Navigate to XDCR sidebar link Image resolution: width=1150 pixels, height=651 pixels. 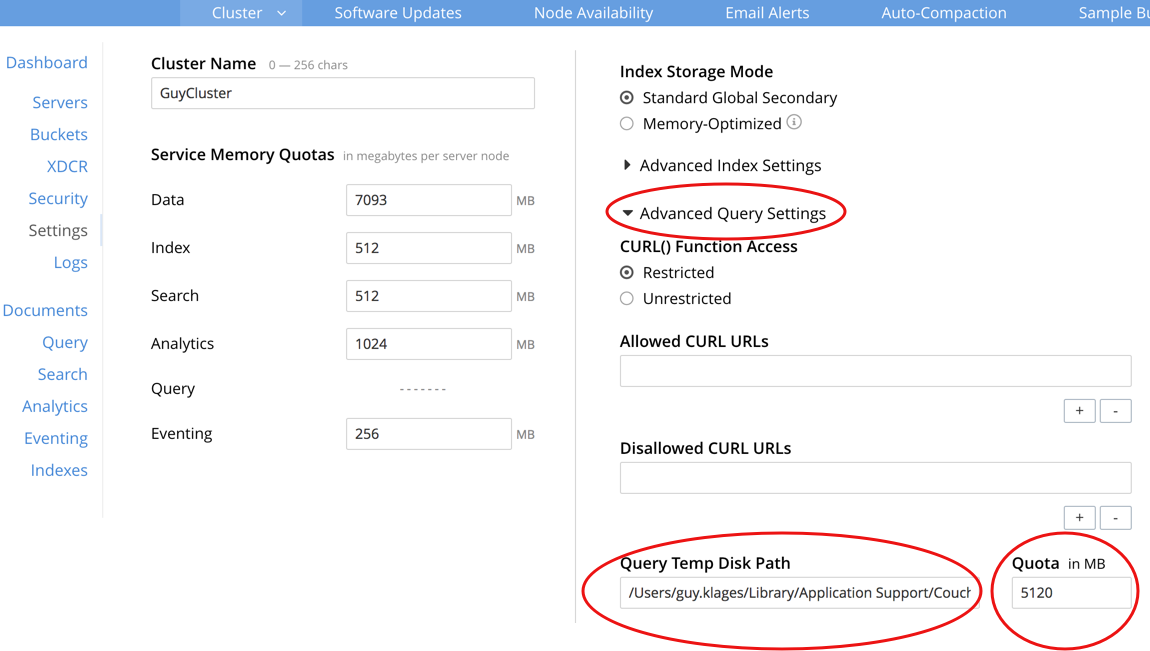(67, 166)
